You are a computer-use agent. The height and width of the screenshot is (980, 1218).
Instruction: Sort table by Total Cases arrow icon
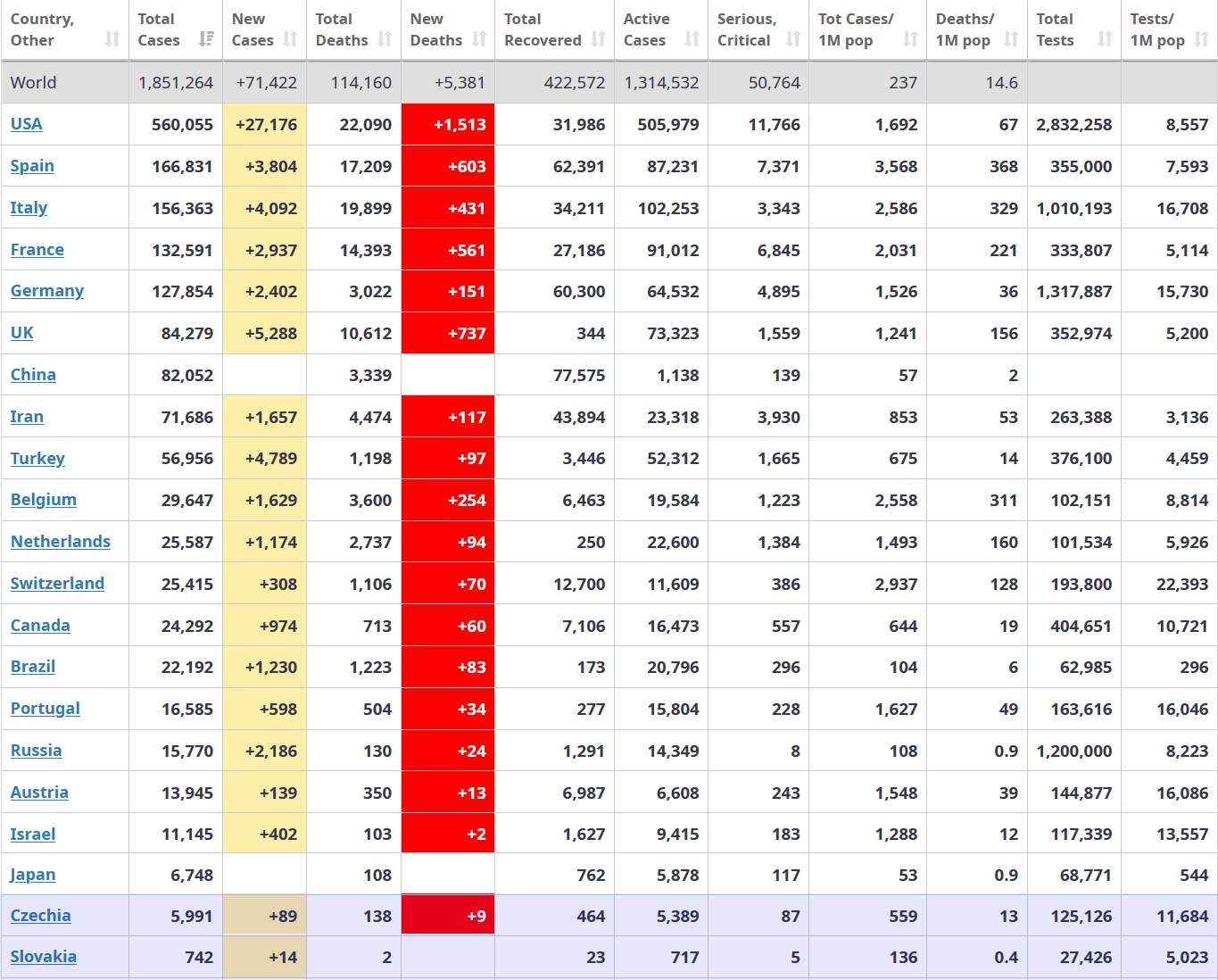tap(206, 39)
